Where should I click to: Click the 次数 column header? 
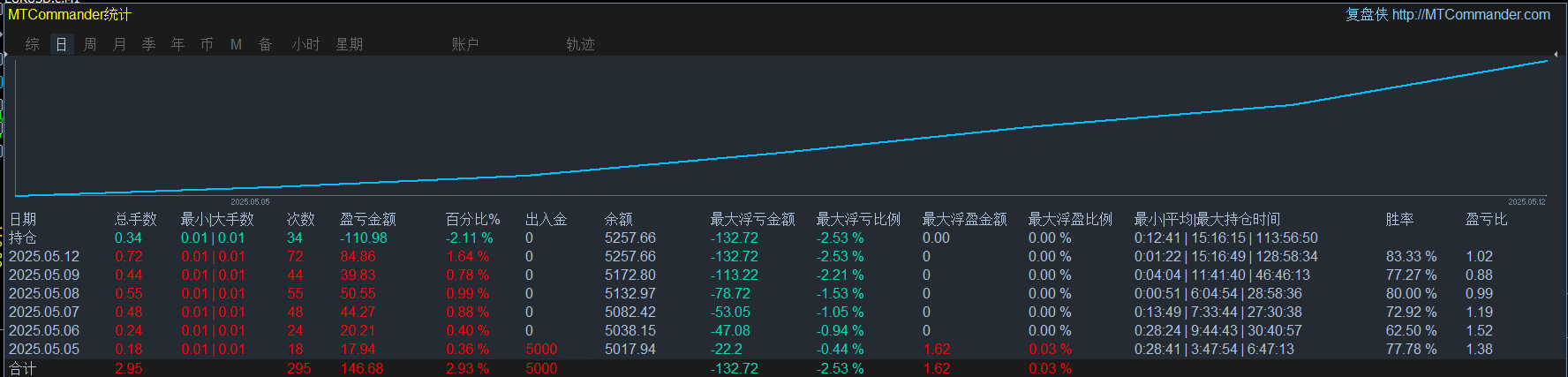[301, 219]
